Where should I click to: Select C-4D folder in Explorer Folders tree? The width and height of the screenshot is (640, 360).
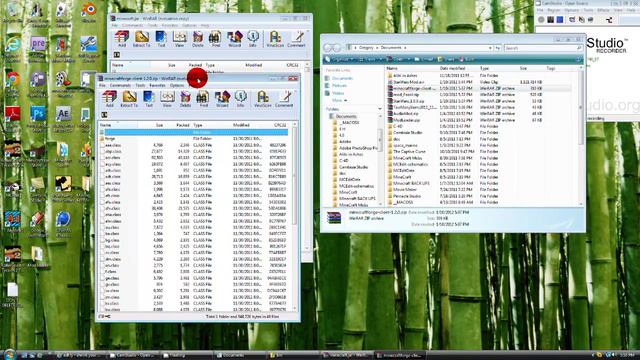[x=344, y=160]
